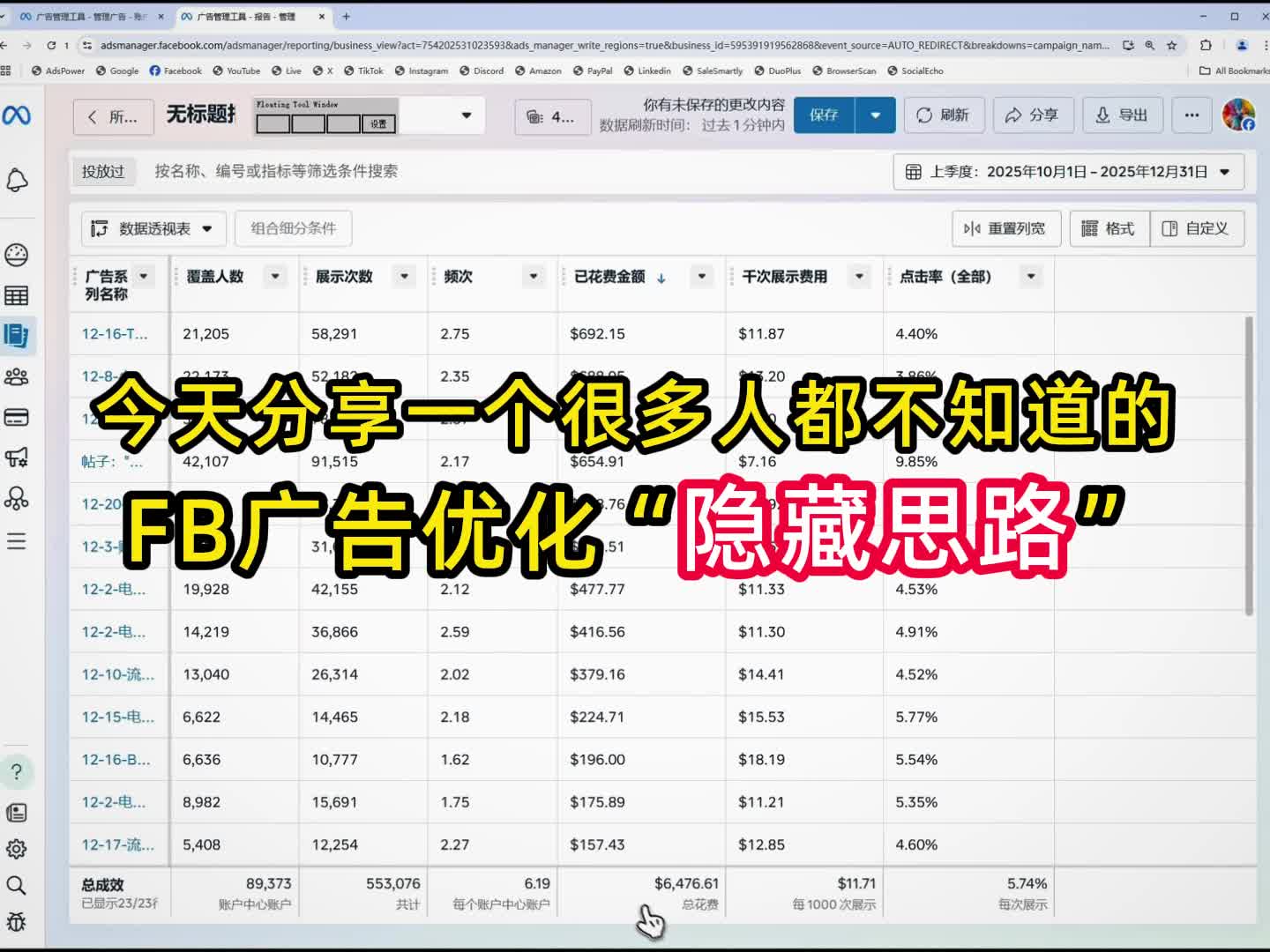
Task: Select the account overview speedometer icon
Action: (18, 253)
